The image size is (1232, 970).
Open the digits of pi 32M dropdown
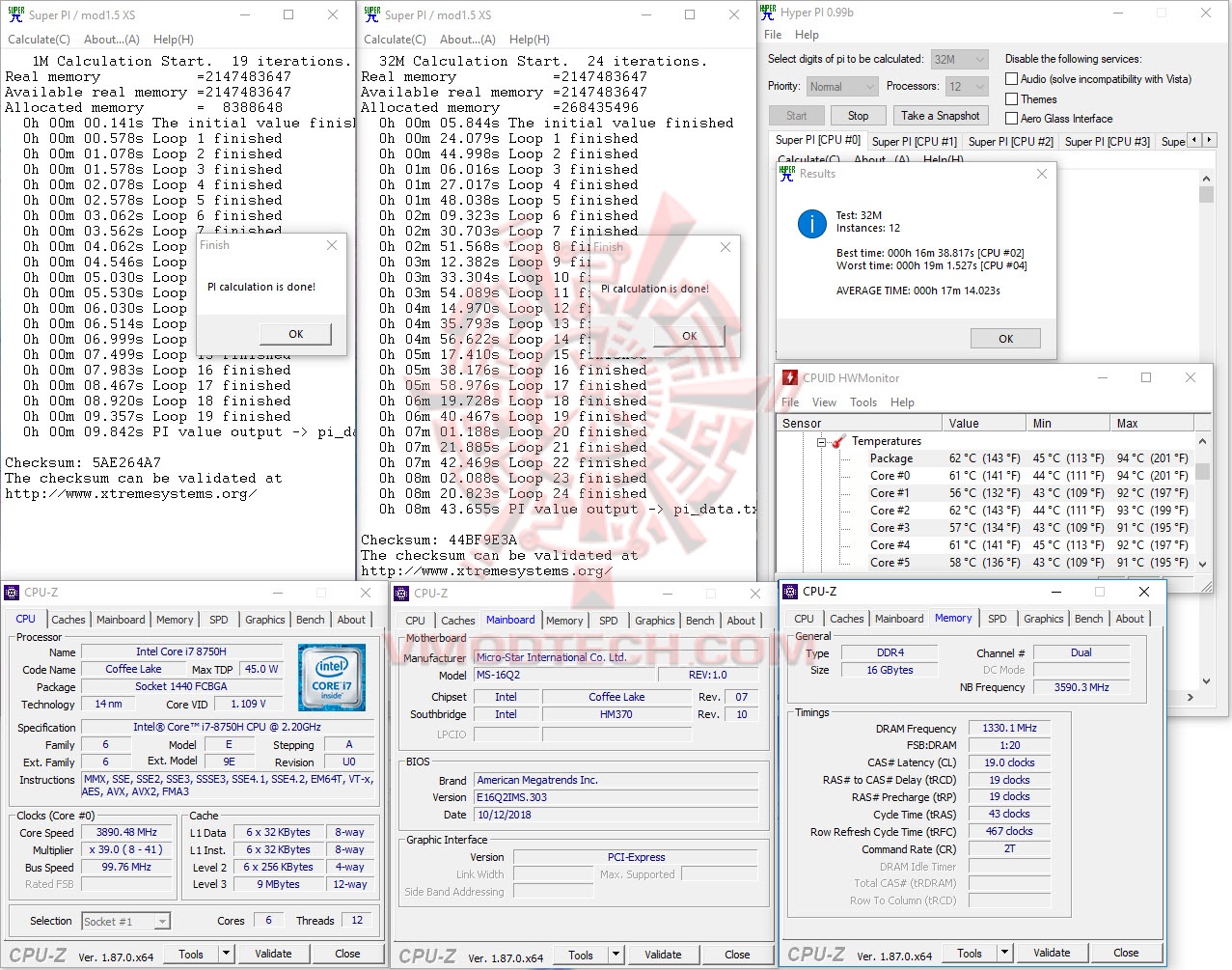pyautogui.click(x=960, y=59)
